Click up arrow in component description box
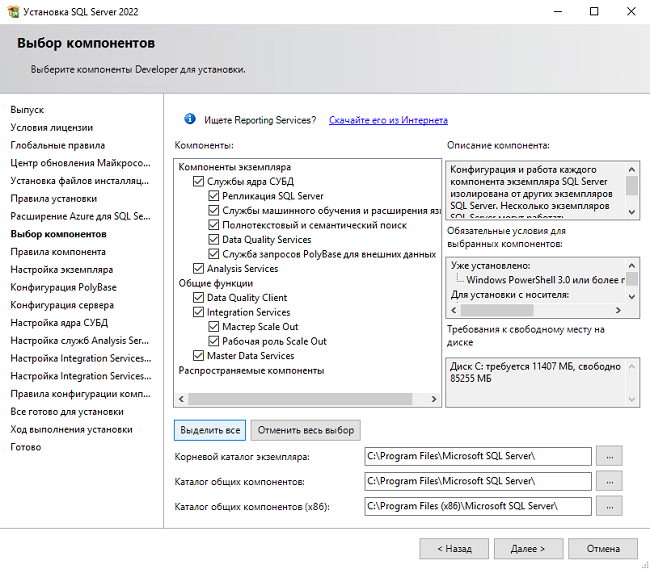Screen dimensions: 650x569 coord(631,169)
